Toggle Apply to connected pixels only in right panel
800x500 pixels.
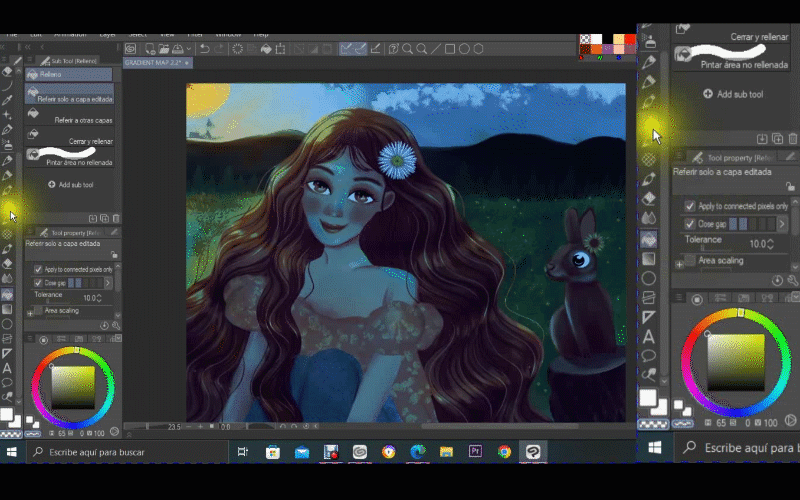click(689, 206)
